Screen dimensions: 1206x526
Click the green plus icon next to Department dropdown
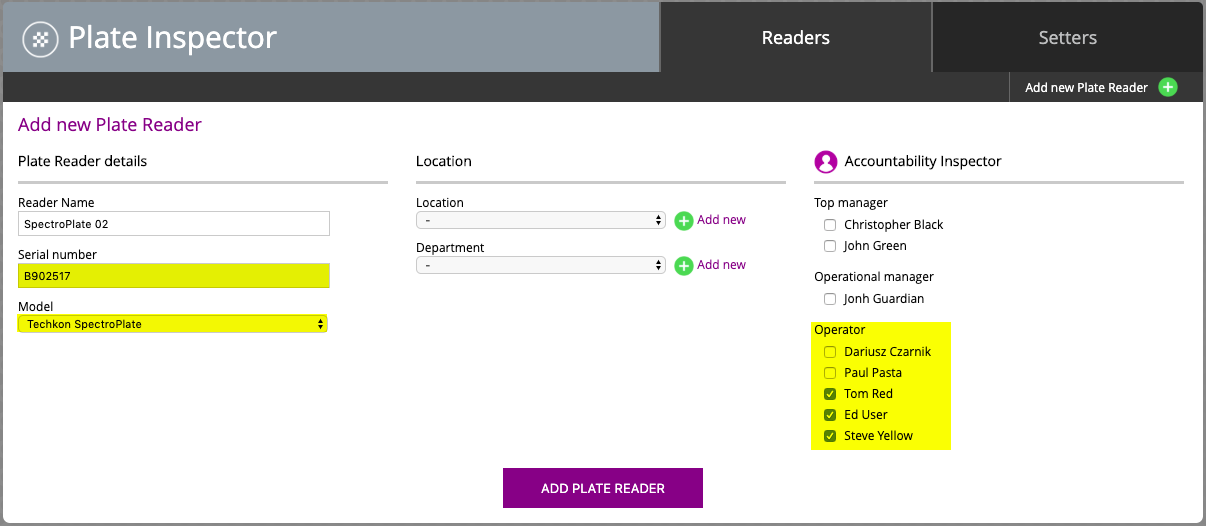(x=684, y=266)
